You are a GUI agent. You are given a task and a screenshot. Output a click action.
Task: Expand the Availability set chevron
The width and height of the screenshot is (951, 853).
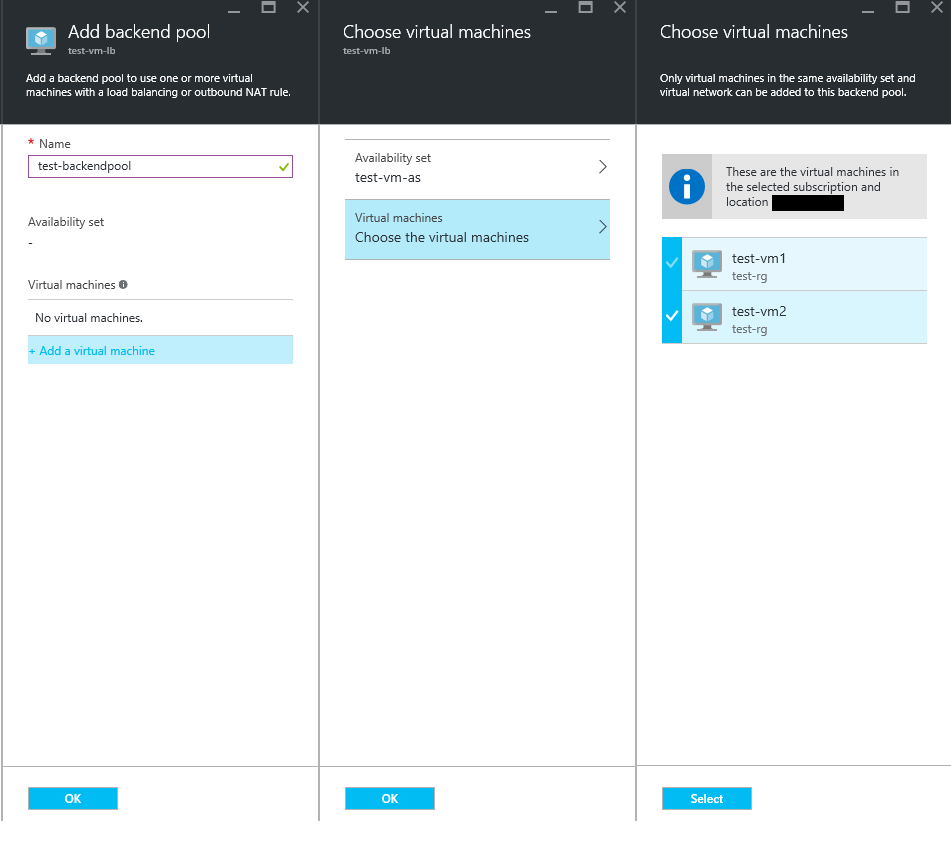pos(602,168)
